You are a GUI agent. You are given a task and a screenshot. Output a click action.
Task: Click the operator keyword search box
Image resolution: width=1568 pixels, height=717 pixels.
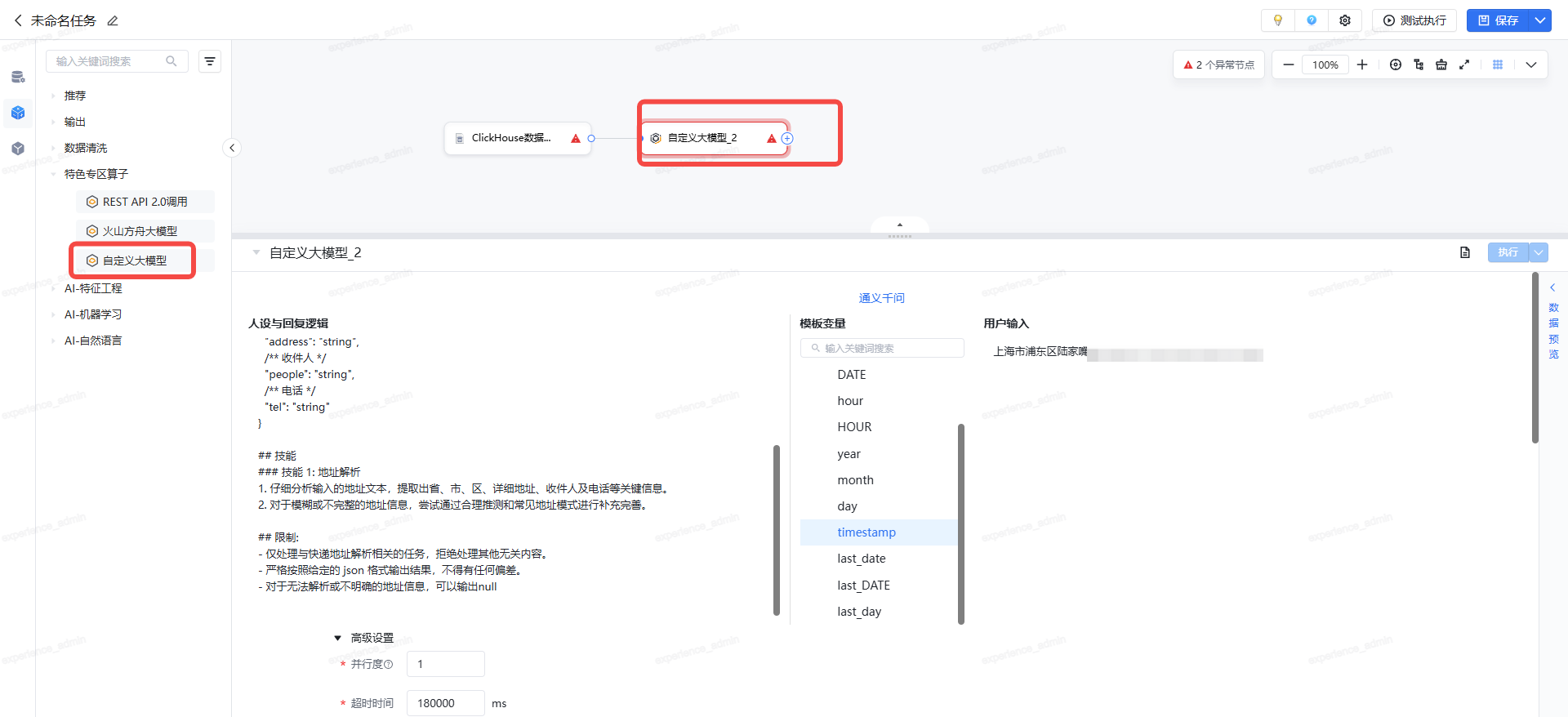click(x=117, y=61)
